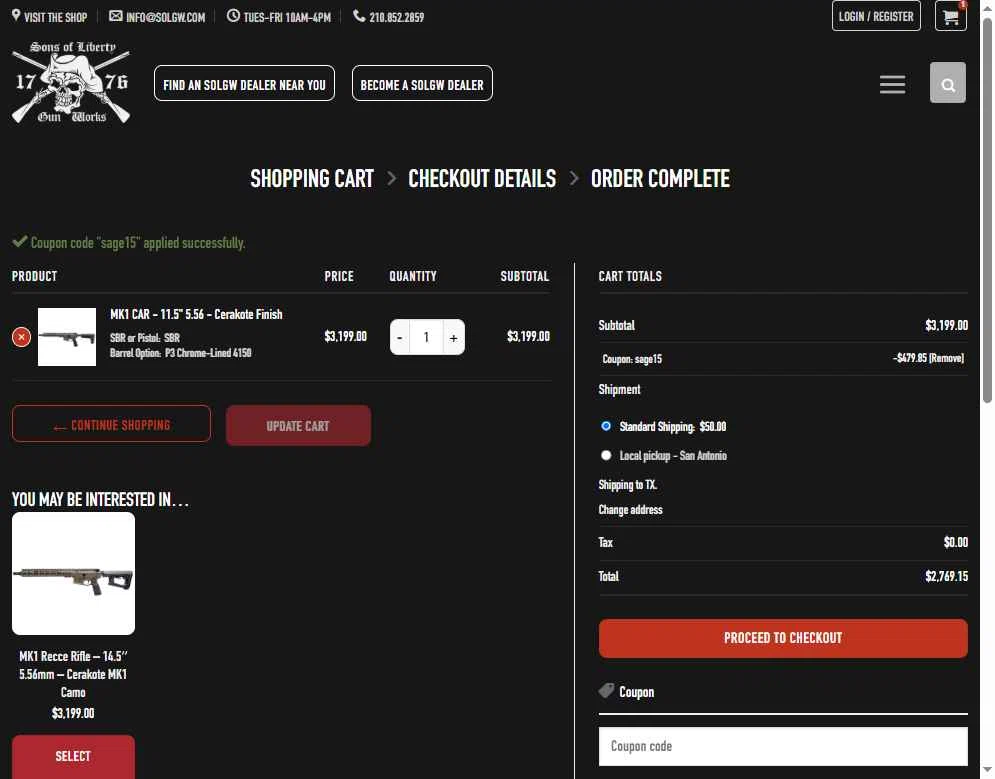Click Select button for MK1 Recce Rifle
This screenshot has width=995, height=779.
click(73, 756)
